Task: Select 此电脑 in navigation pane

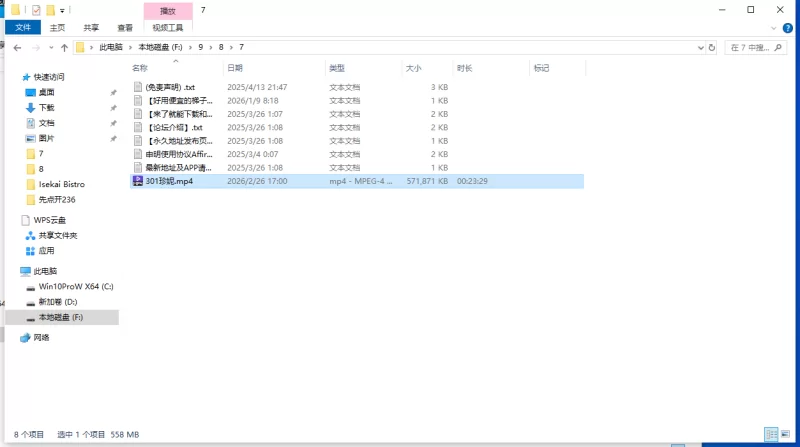Action: pos(45,271)
